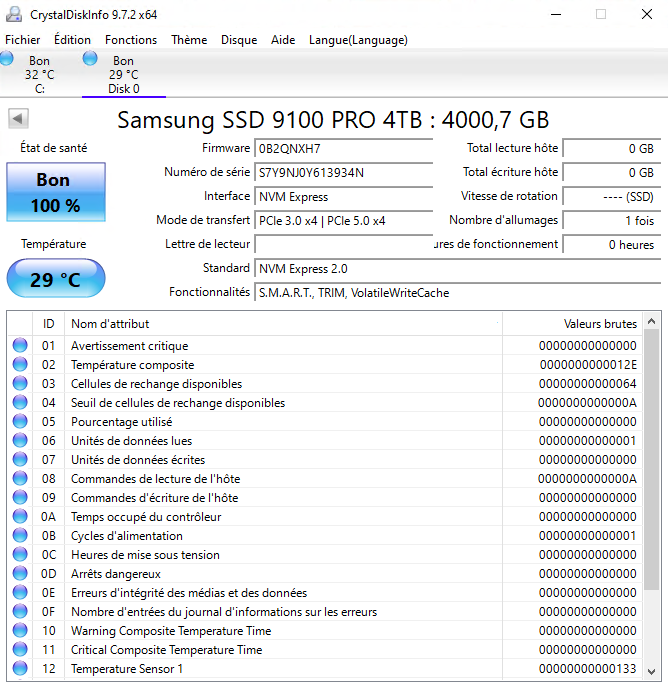
Task: Open the Aide menu
Action: click(283, 40)
